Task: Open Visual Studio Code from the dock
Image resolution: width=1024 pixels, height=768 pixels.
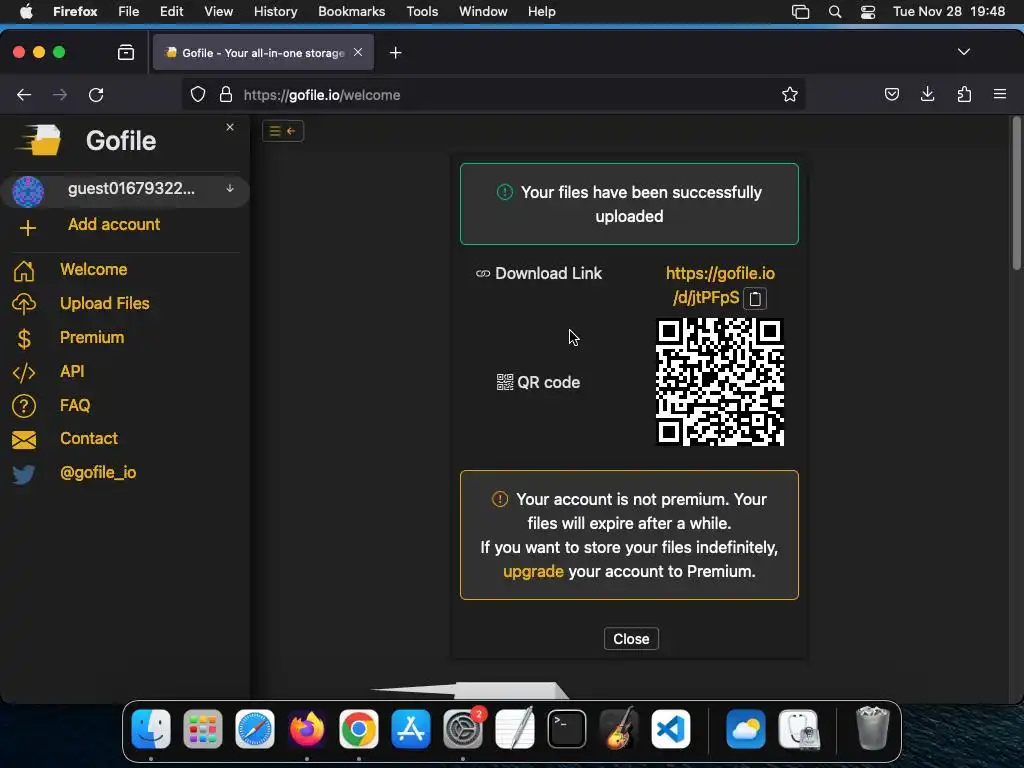Action: click(671, 729)
